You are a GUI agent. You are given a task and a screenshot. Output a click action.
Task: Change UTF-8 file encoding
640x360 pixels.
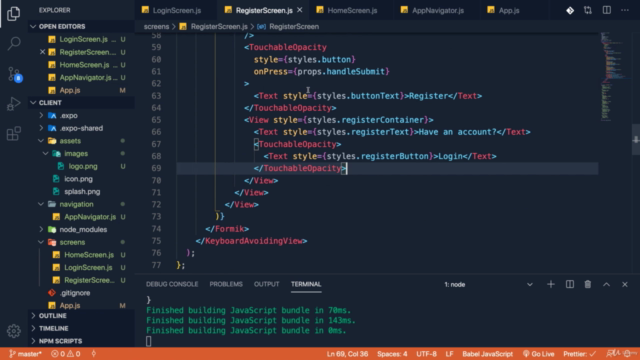click(426, 354)
